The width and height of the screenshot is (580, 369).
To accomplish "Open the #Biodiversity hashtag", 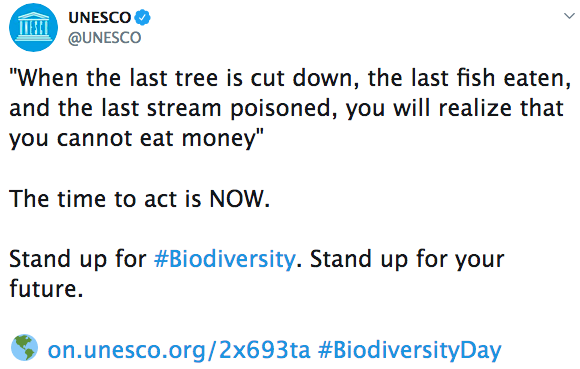I will (x=225, y=258).
